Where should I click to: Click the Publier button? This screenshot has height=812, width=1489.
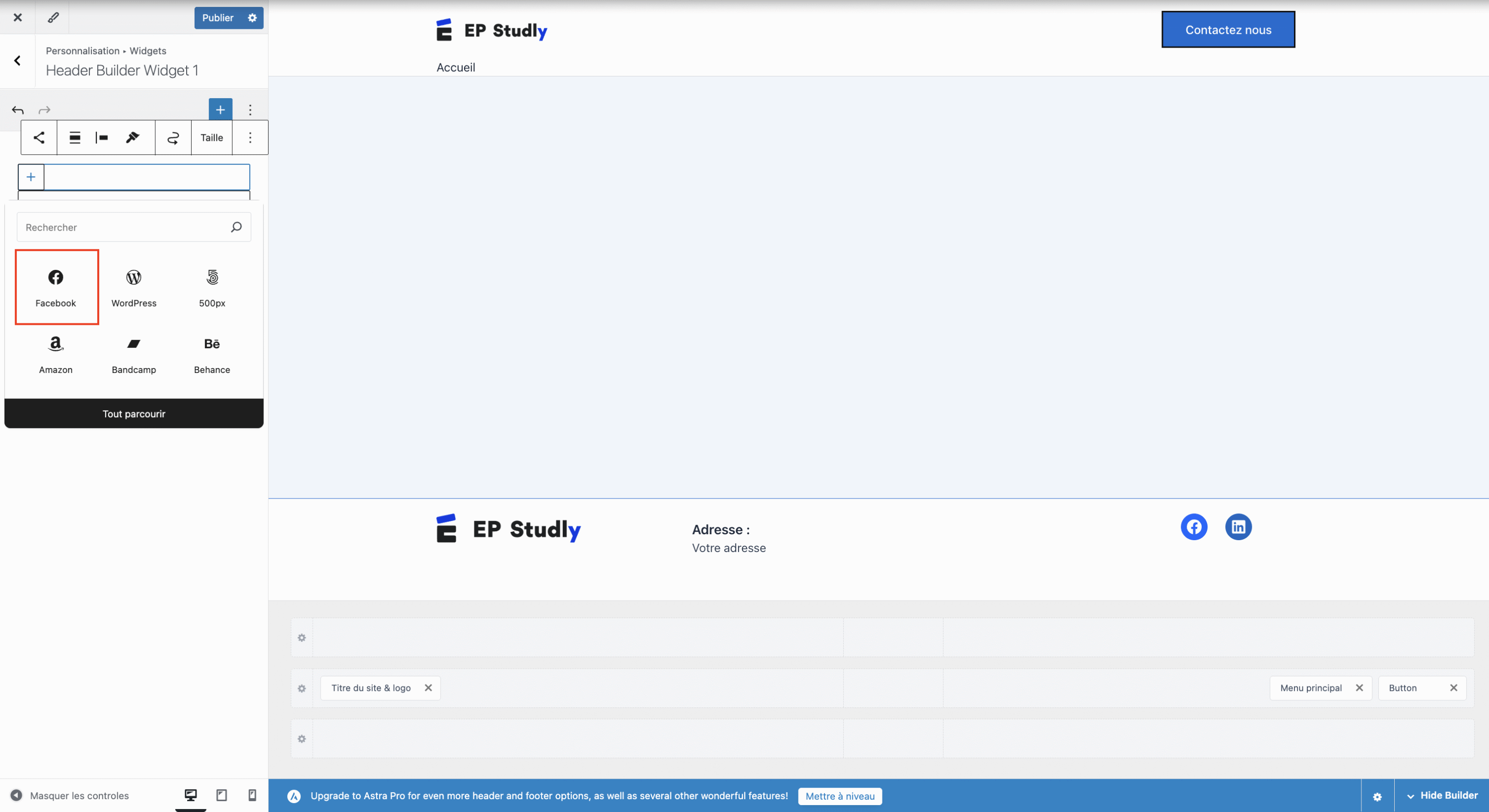pyautogui.click(x=218, y=18)
